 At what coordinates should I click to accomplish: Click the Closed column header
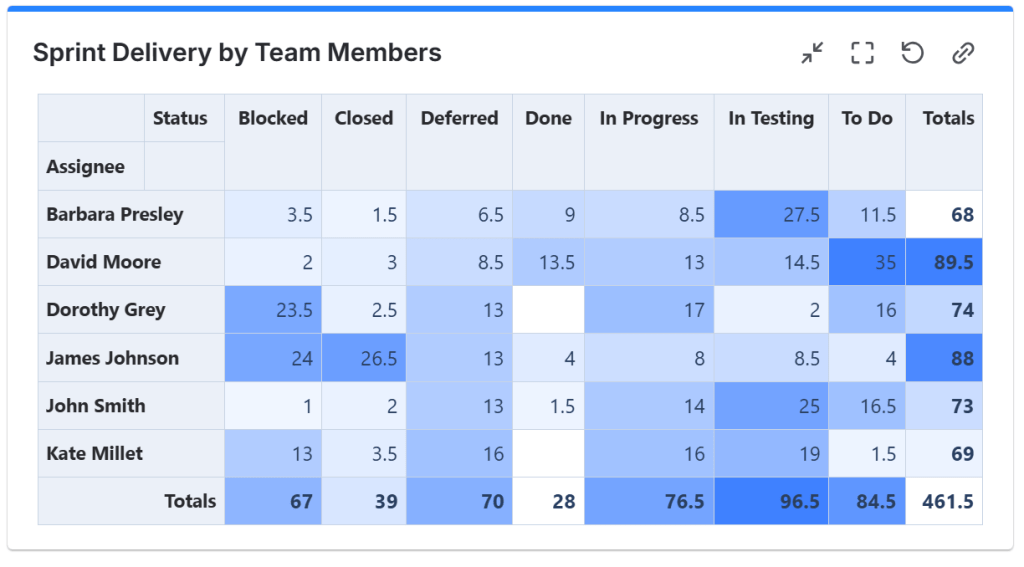(x=364, y=118)
